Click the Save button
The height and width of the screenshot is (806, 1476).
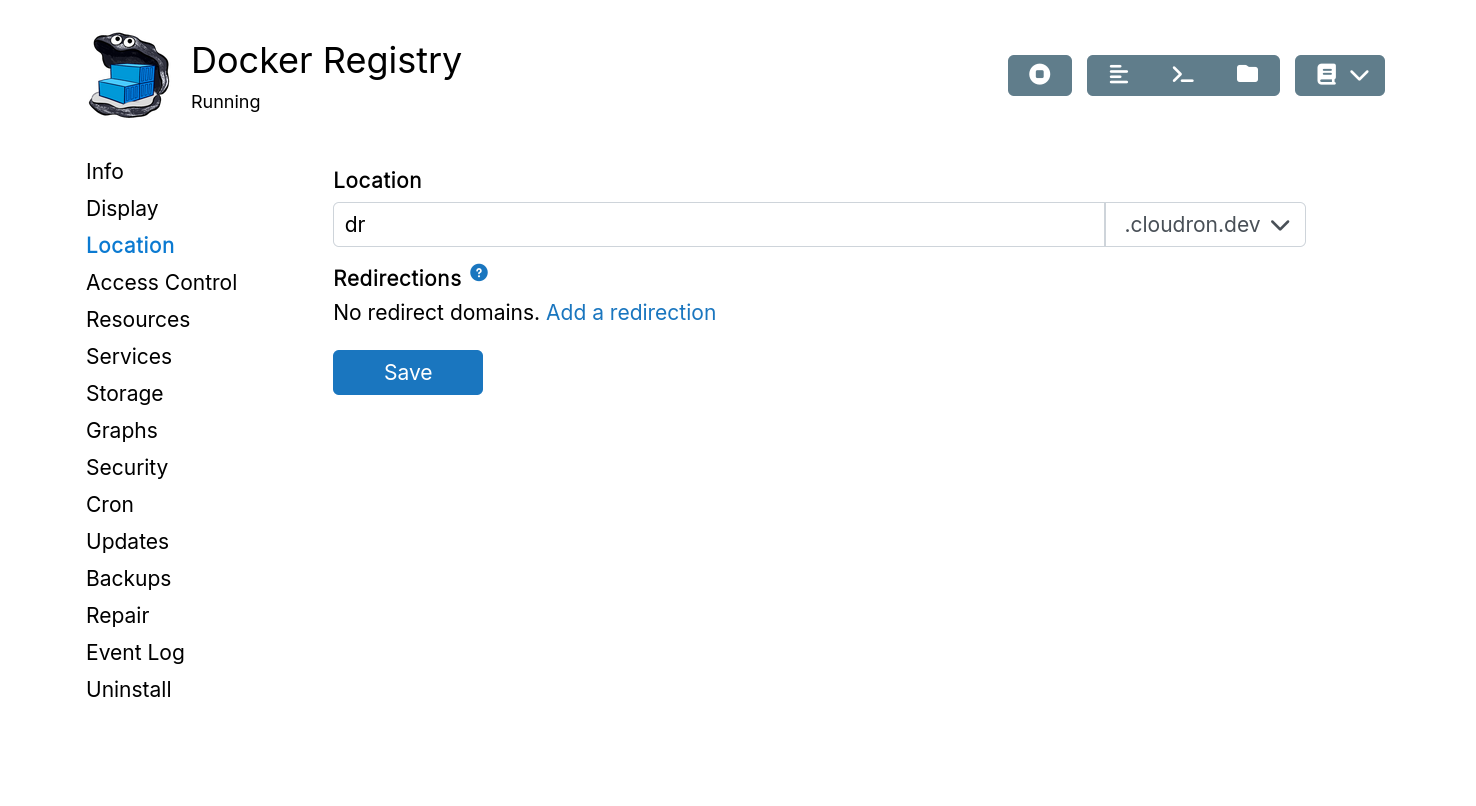(408, 372)
